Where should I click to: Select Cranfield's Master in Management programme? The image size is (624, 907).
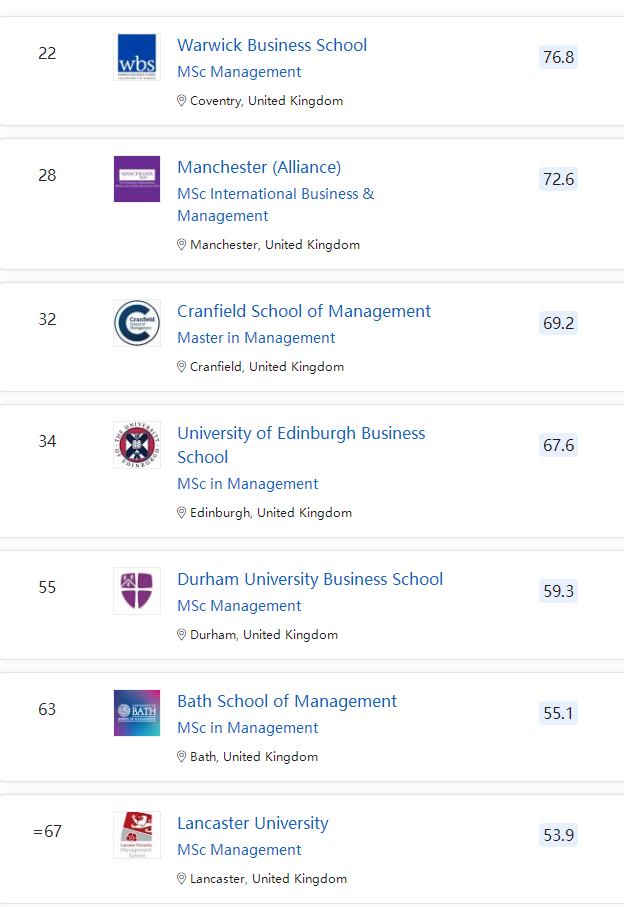pyautogui.click(x=256, y=338)
